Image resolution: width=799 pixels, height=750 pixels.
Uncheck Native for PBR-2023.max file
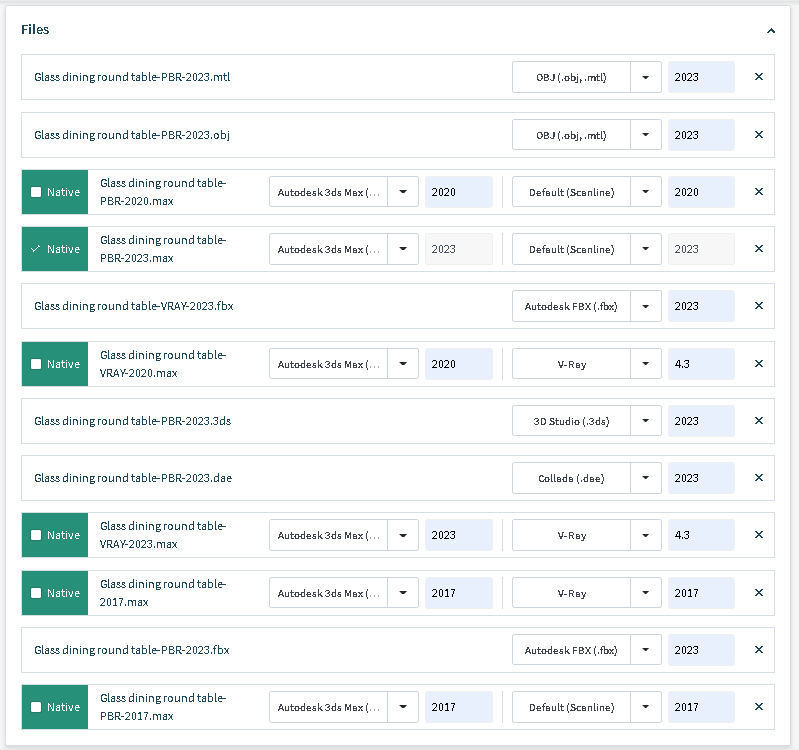point(37,249)
